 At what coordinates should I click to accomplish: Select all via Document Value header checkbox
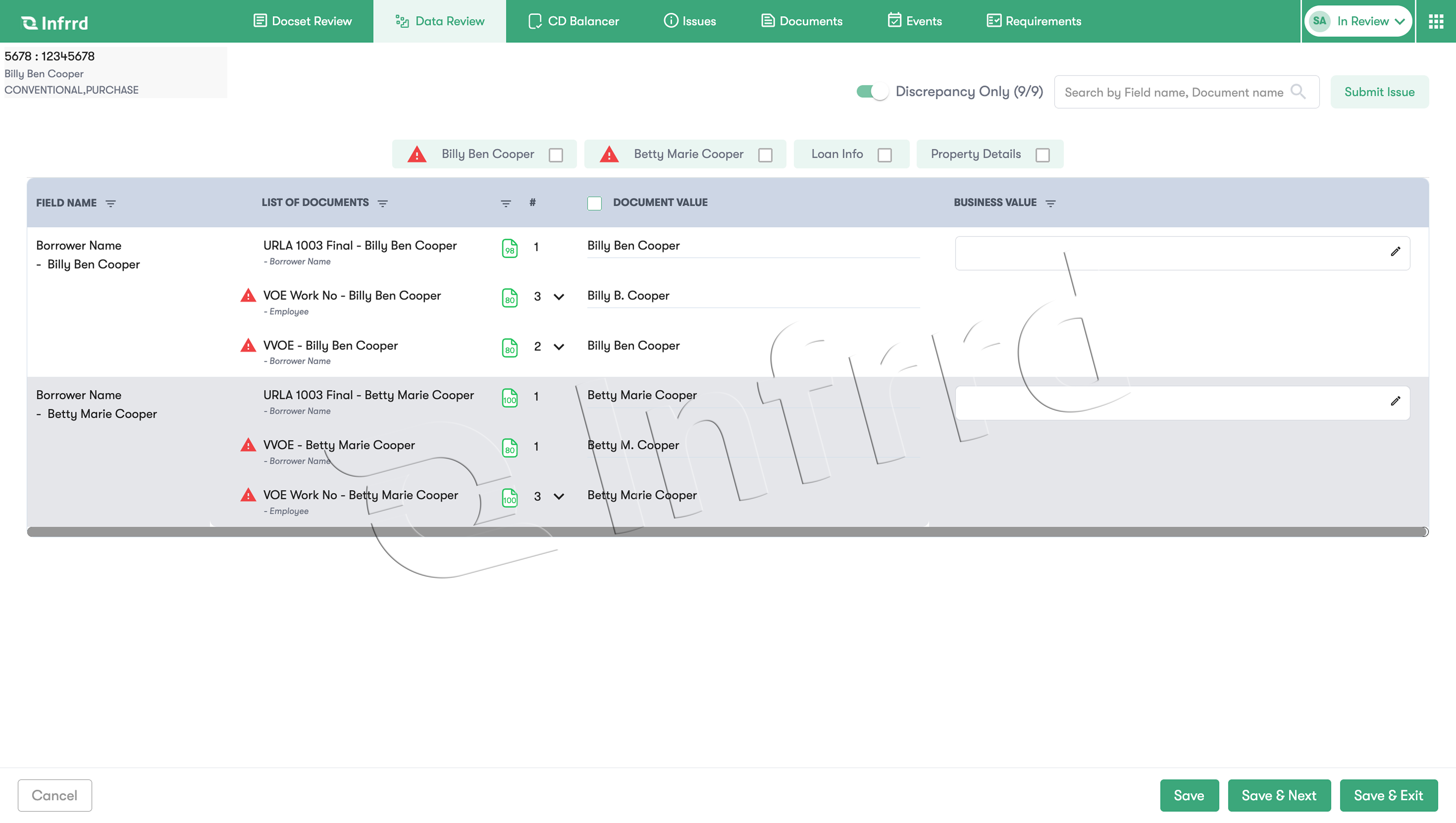[595, 203]
